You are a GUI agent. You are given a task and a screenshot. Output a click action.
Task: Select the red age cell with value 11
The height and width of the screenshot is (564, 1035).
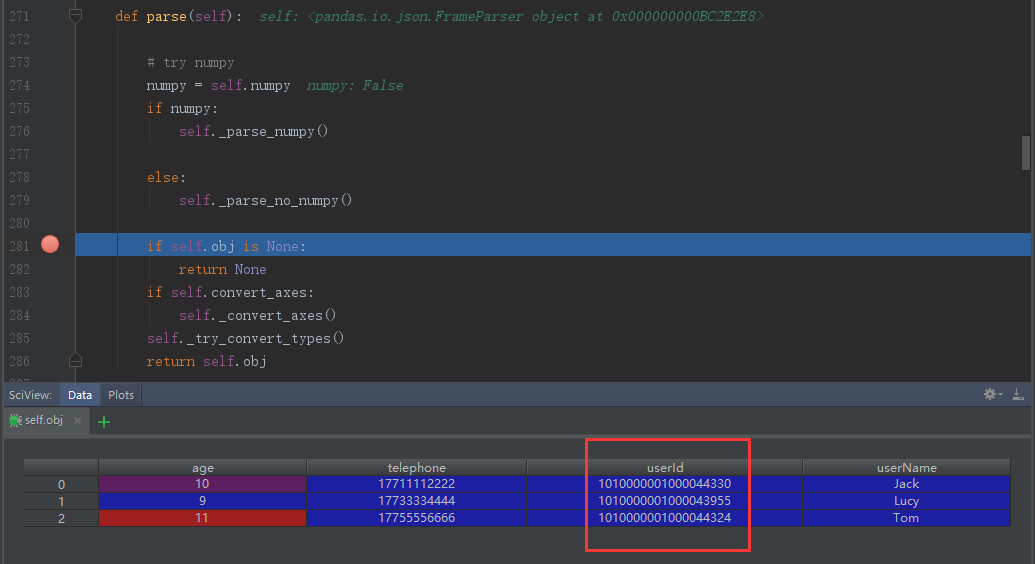202,518
